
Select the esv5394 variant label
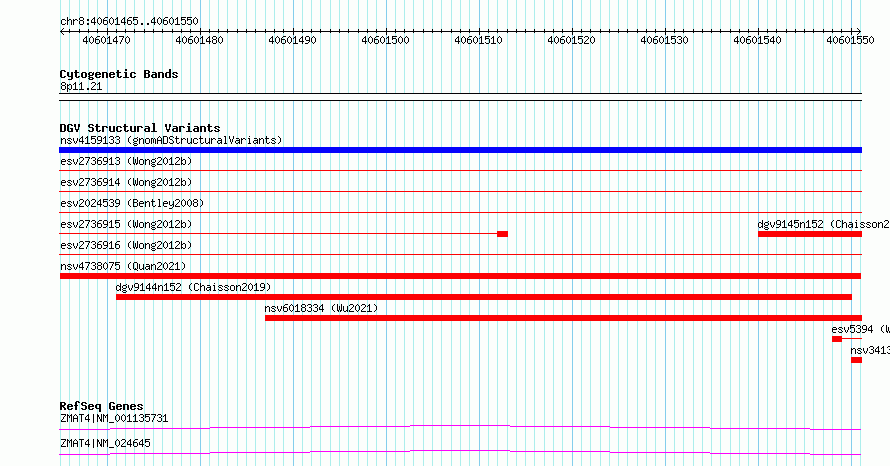[860, 329]
